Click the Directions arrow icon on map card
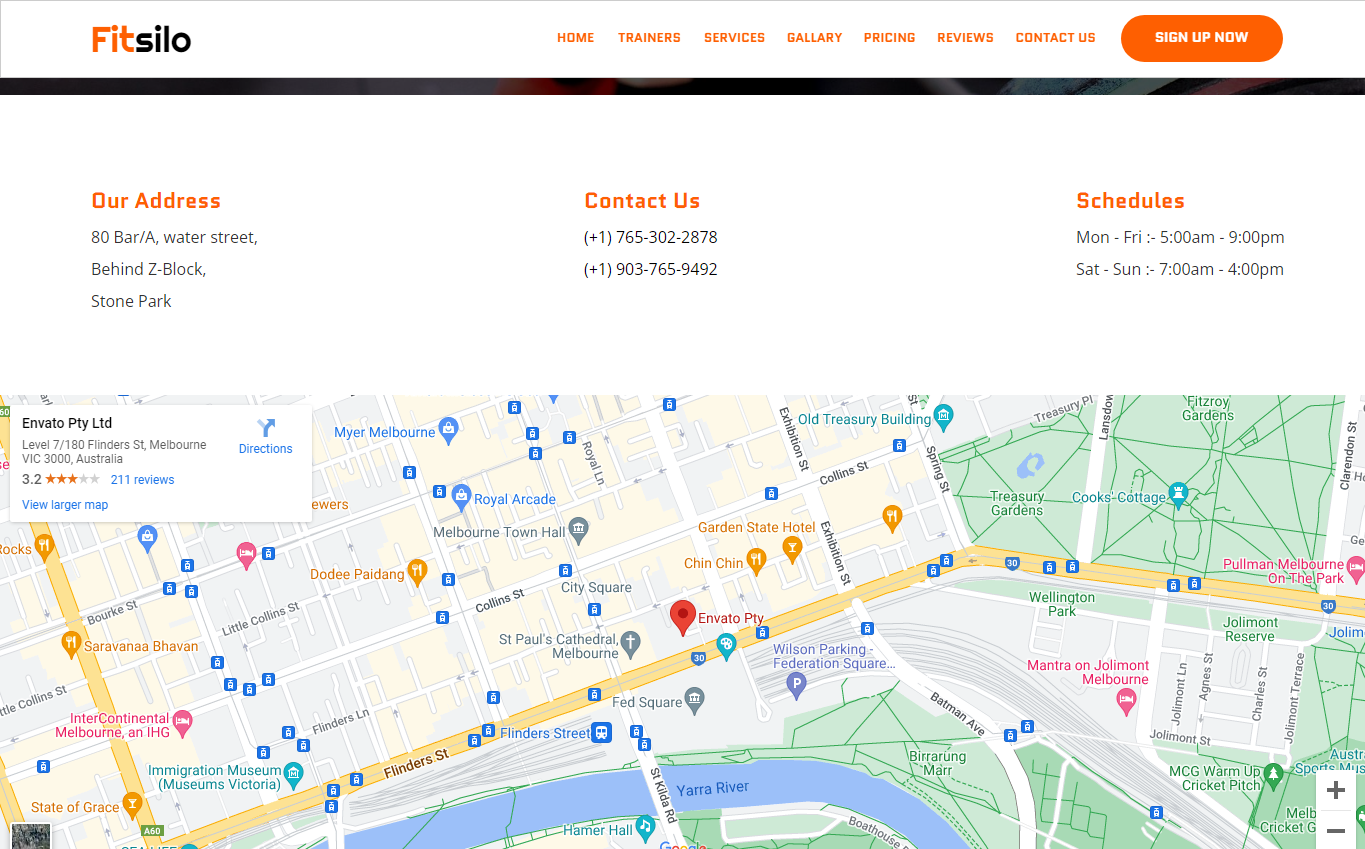1365x849 pixels. coord(265,428)
